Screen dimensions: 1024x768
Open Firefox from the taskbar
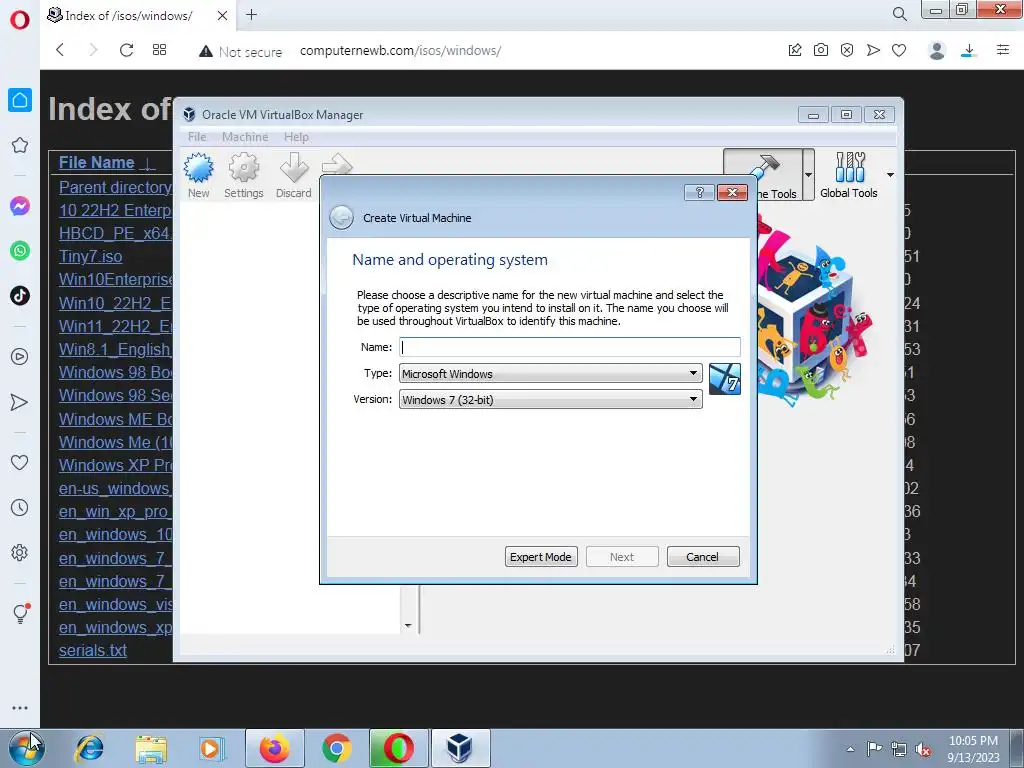(275, 748)
